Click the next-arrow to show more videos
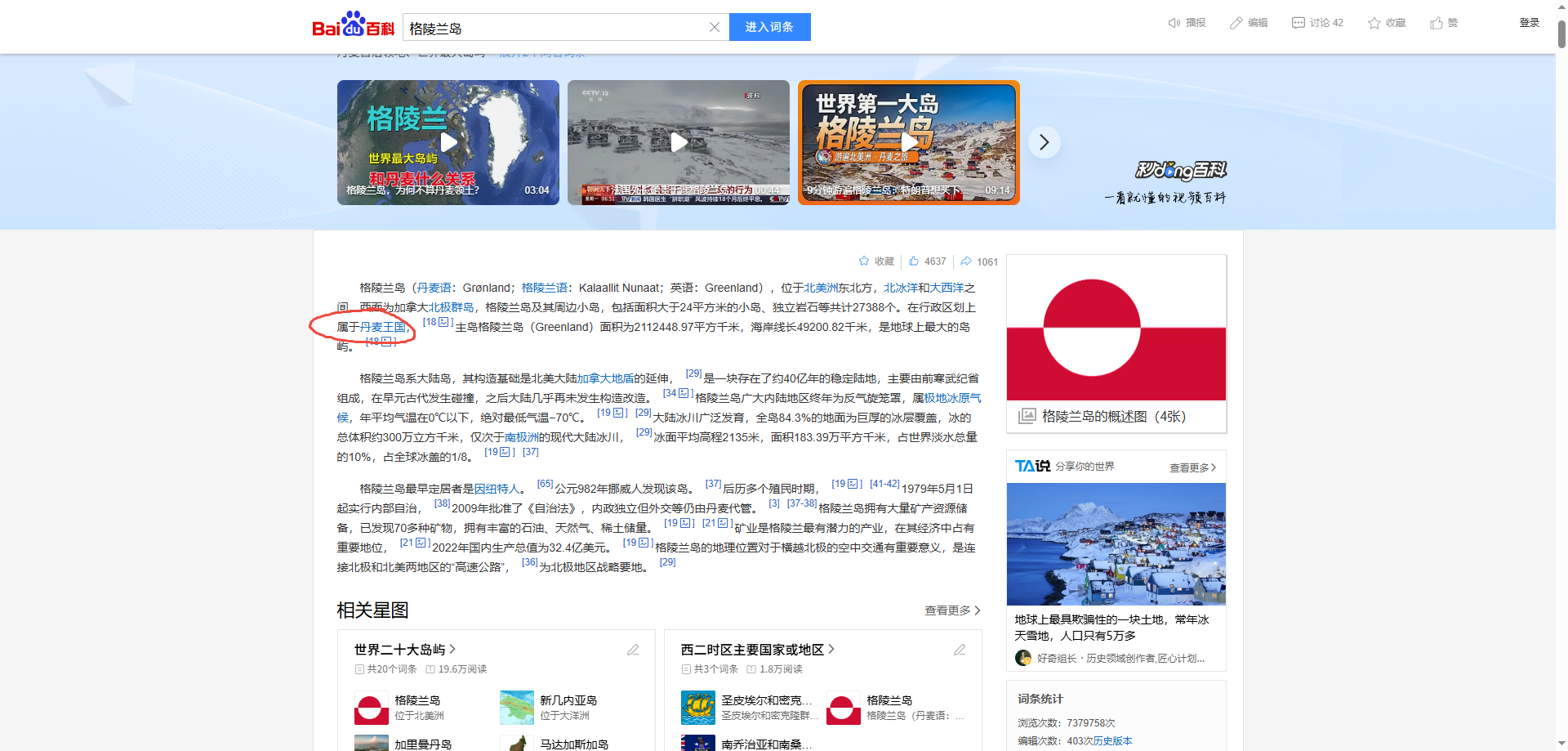 pyautogui.click(x=1044, y=141)
